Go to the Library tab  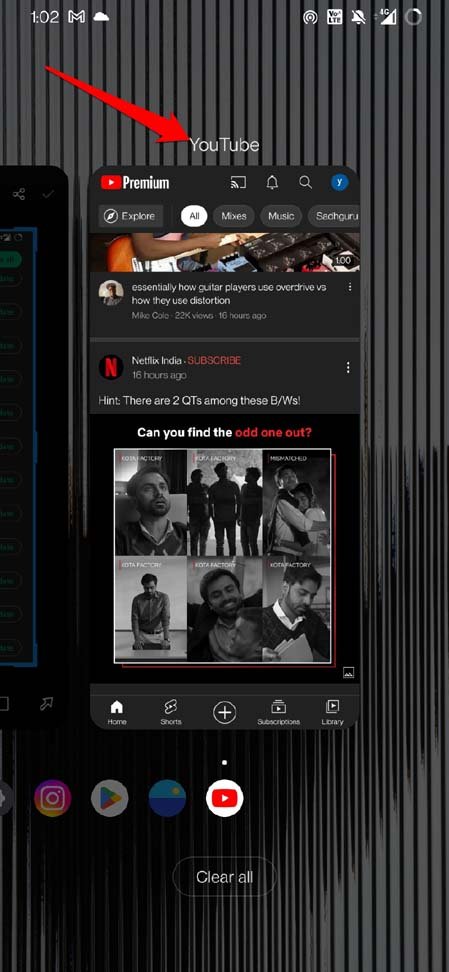(x=332, y=712)
